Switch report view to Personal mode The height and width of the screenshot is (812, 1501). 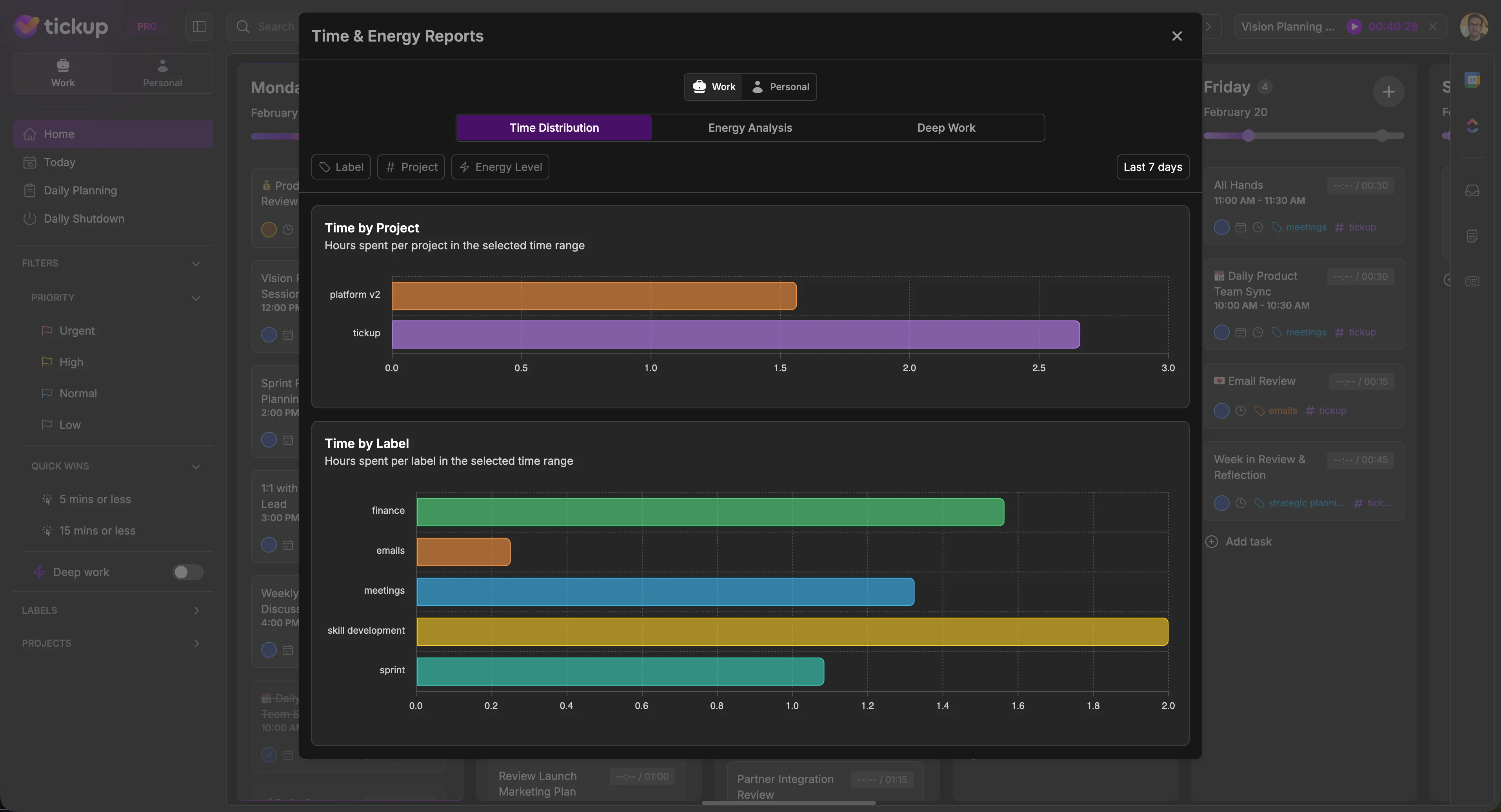(780, 86)
